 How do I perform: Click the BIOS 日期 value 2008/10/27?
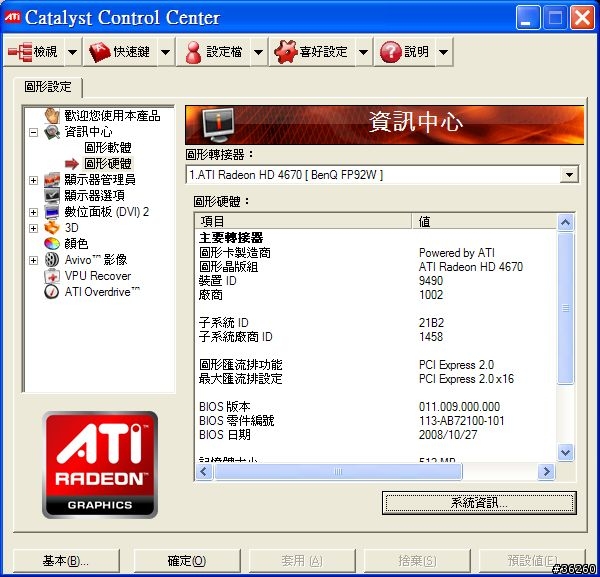point(448,435)
